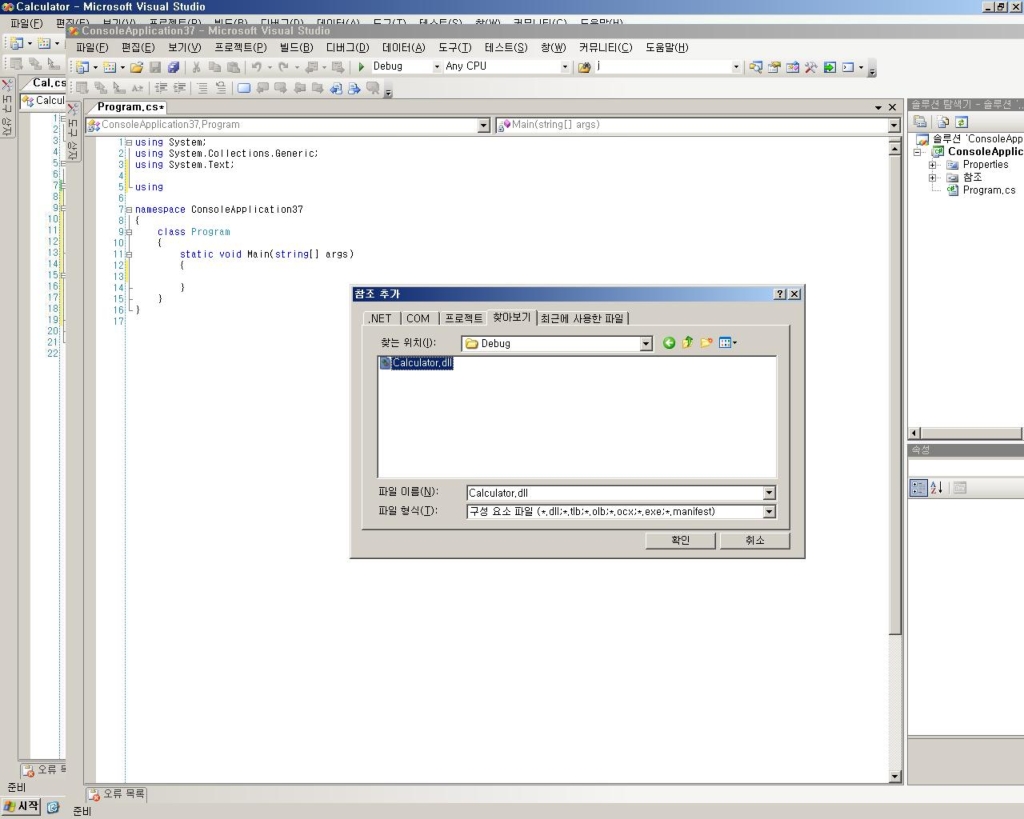
Task: Switch to the 최근에 사용한 파일 tab
Action: (x=582, y=319)
